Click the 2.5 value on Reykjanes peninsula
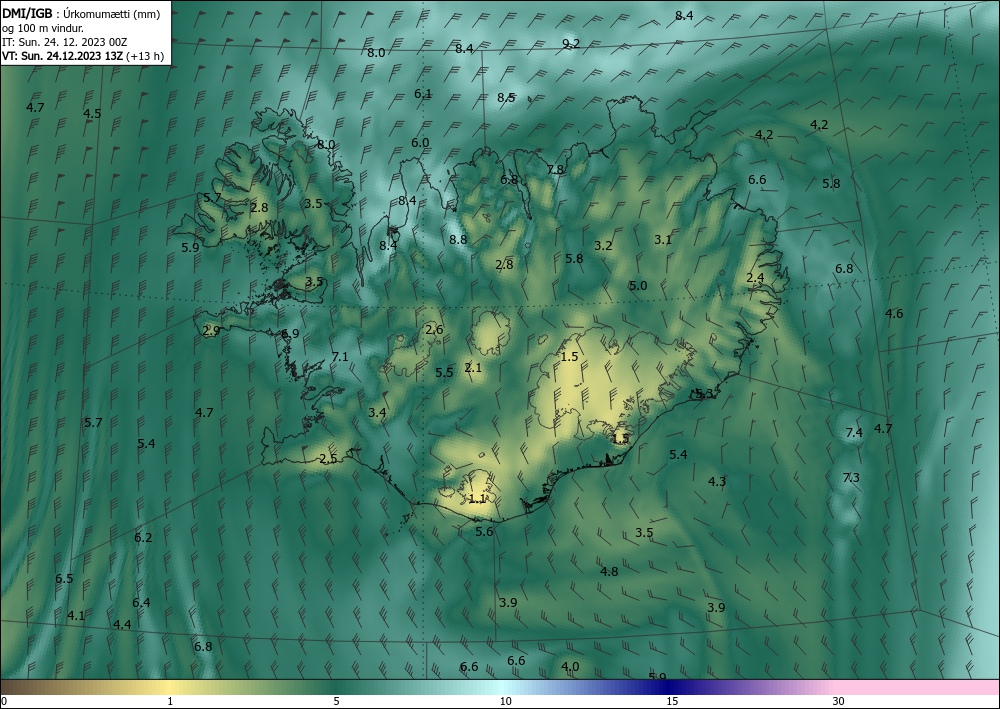The width and height of the screenshot is (1000, 709). pyautogui.click(x=328, y=458)
